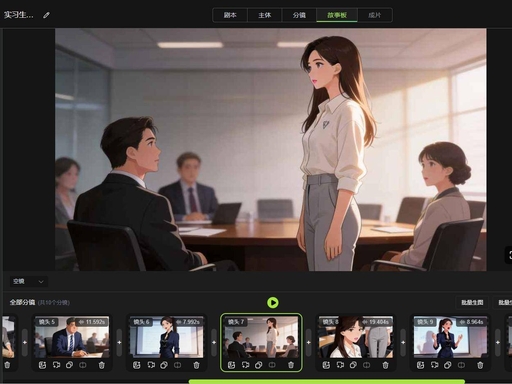Delete 镜头 7 with its trash icon

(291, 365)
